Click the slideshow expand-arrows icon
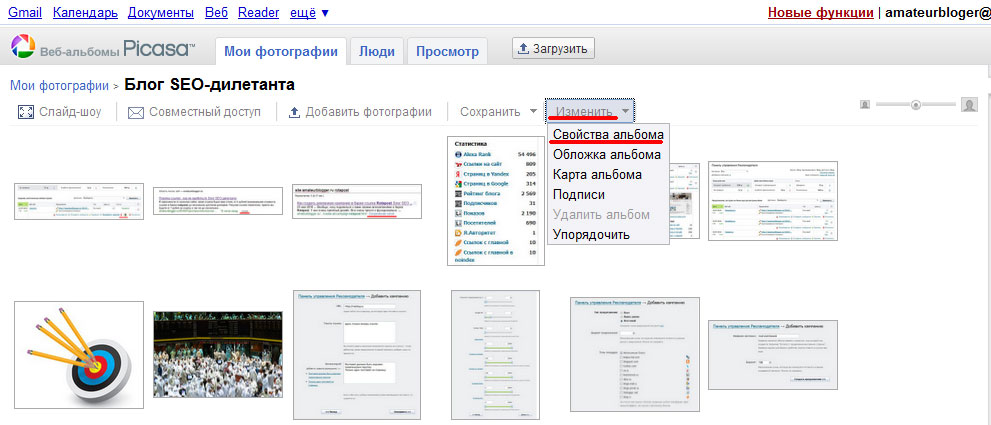Image resolution: width=991 pixels, height=425 pixels. point(25,113)
